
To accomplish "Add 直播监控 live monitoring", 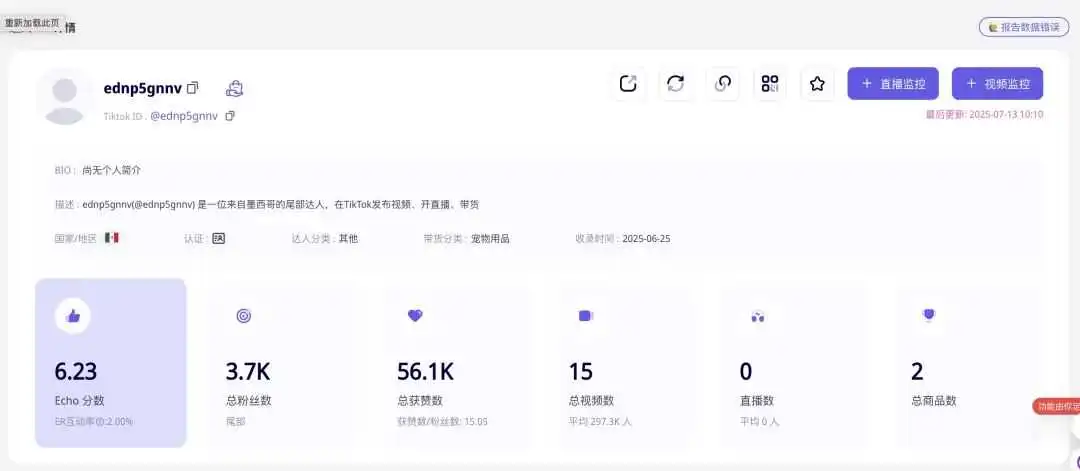I will click(893, 84).
